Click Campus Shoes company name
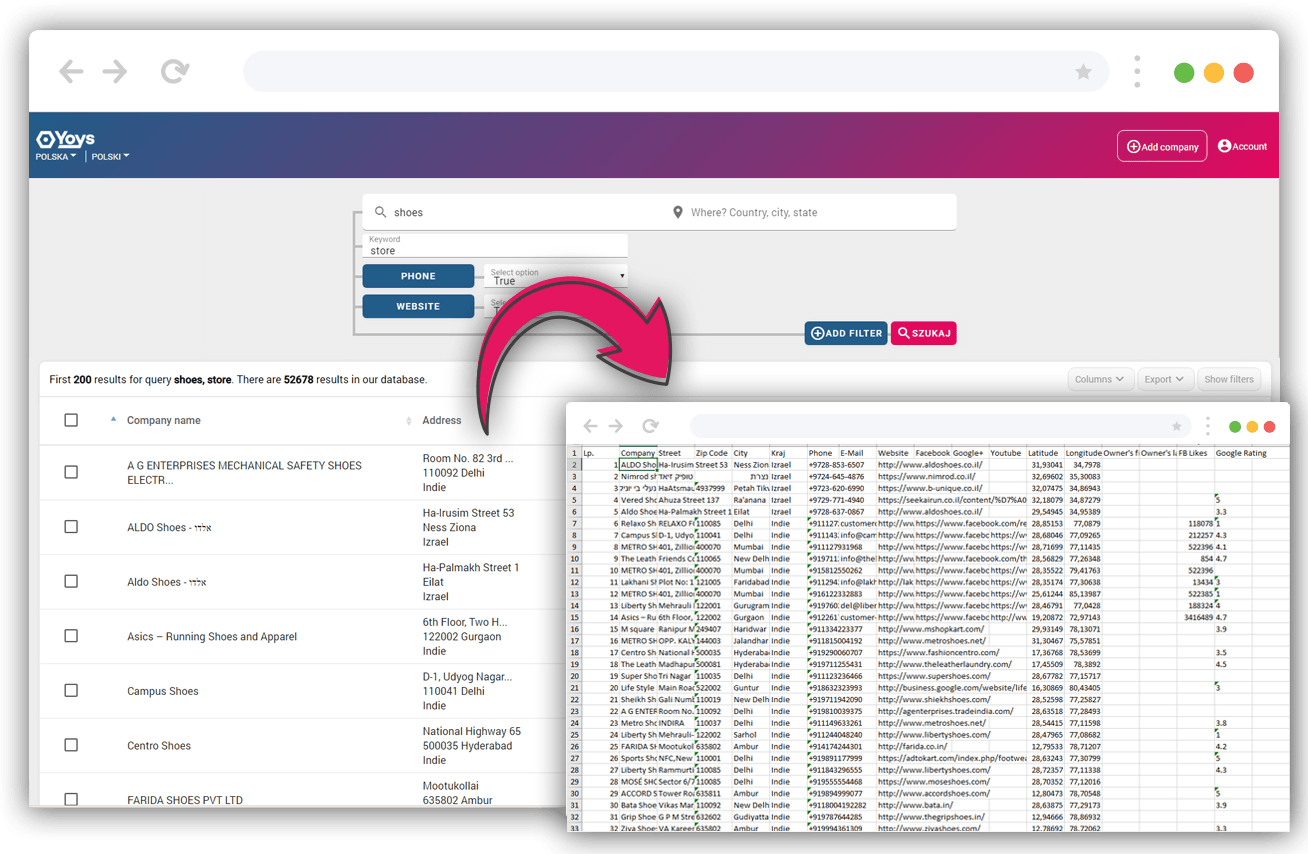1308x854 pixels. (x=163, y=691)
